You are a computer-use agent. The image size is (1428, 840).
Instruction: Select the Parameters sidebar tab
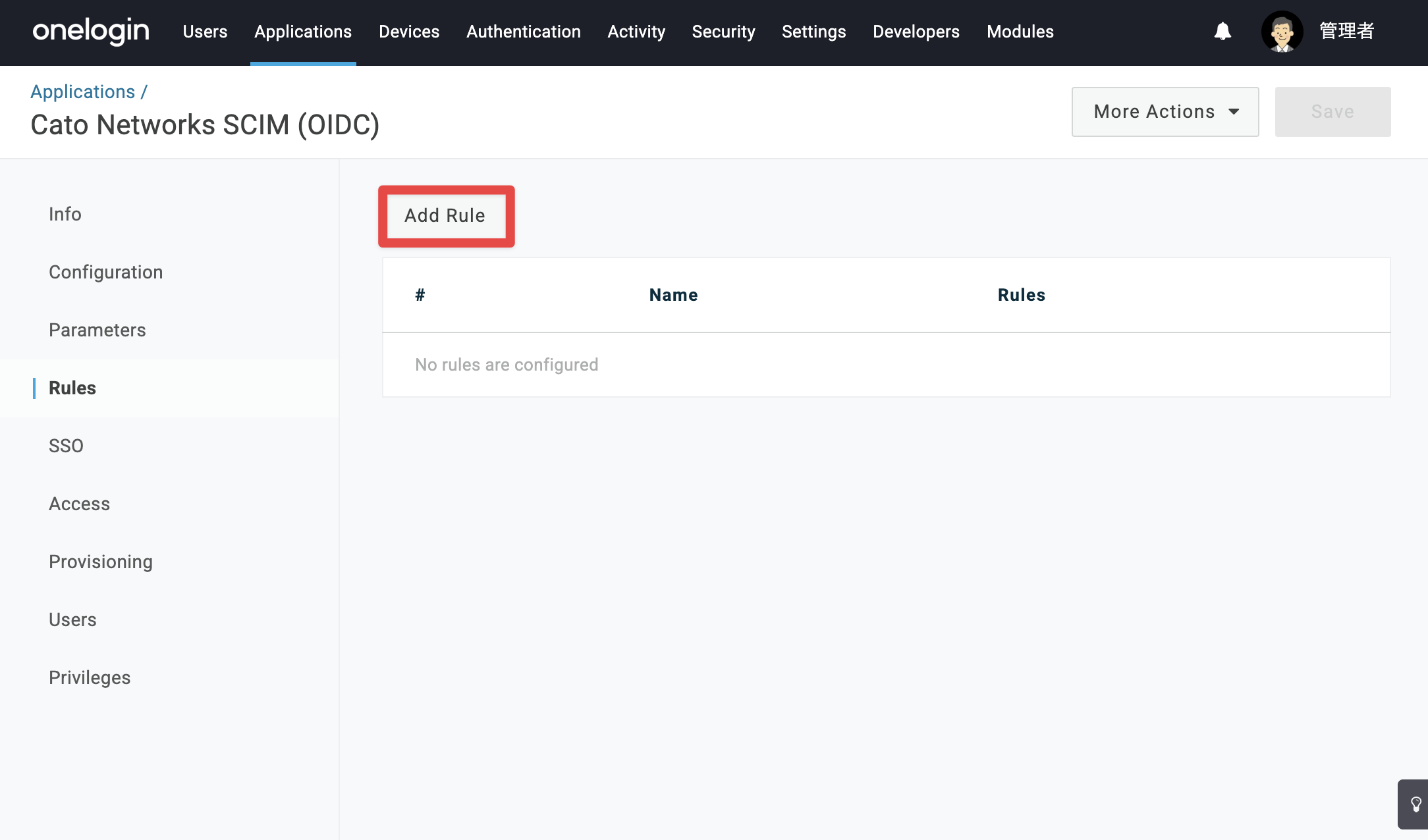tap(97, 330)
